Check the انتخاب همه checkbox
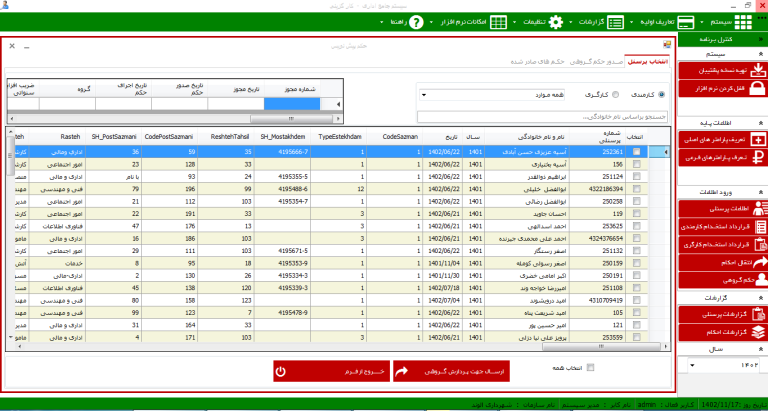 590,368
